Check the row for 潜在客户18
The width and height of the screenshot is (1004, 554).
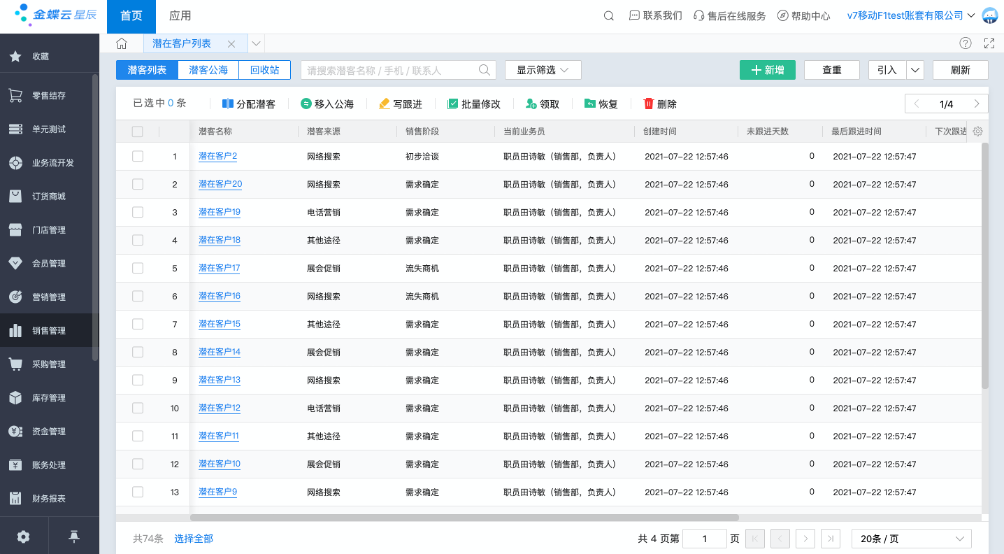tap(137, 240)
